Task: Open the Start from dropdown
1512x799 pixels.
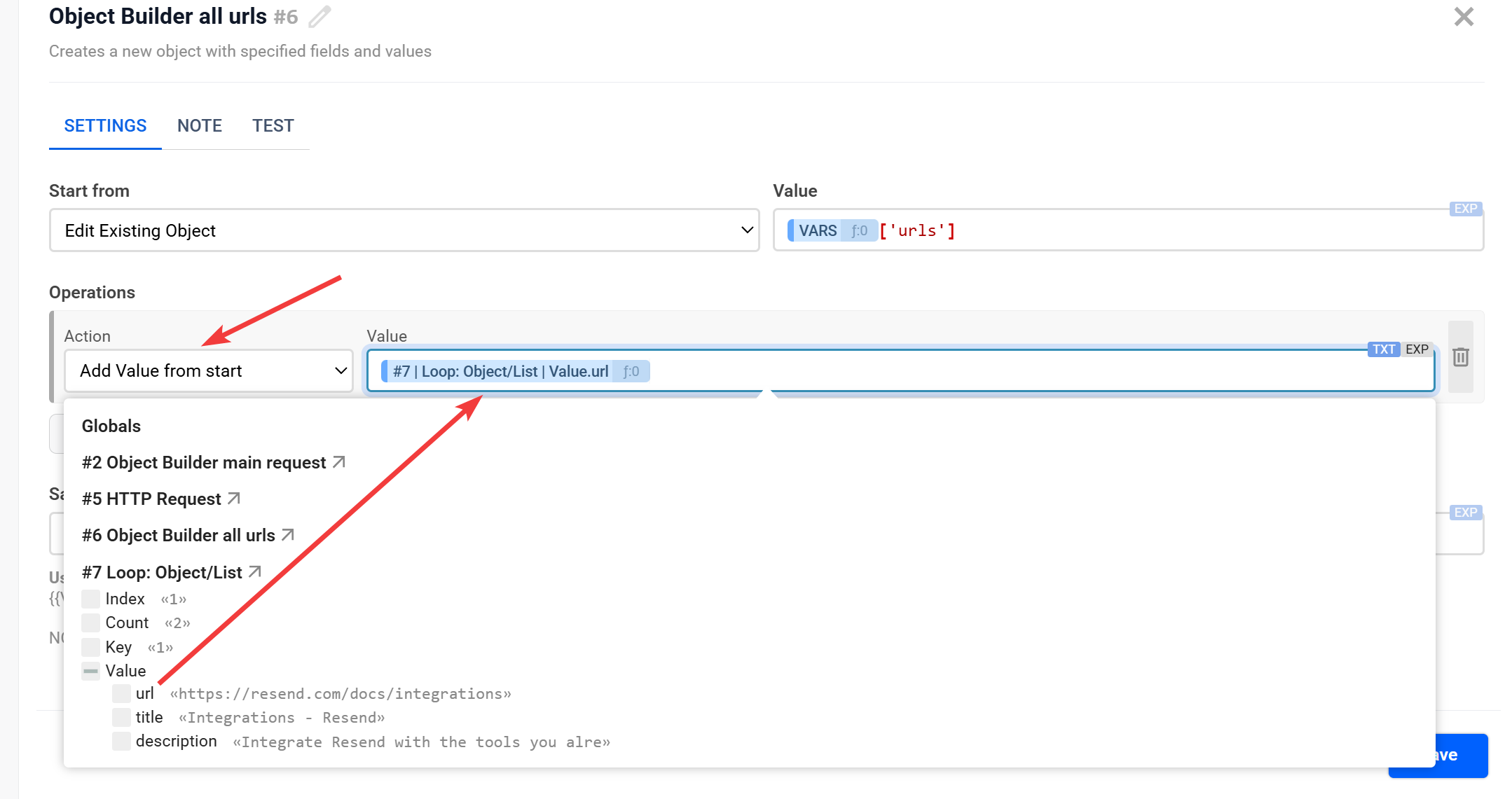Action: pyautogui.click(x=404, y=230)
